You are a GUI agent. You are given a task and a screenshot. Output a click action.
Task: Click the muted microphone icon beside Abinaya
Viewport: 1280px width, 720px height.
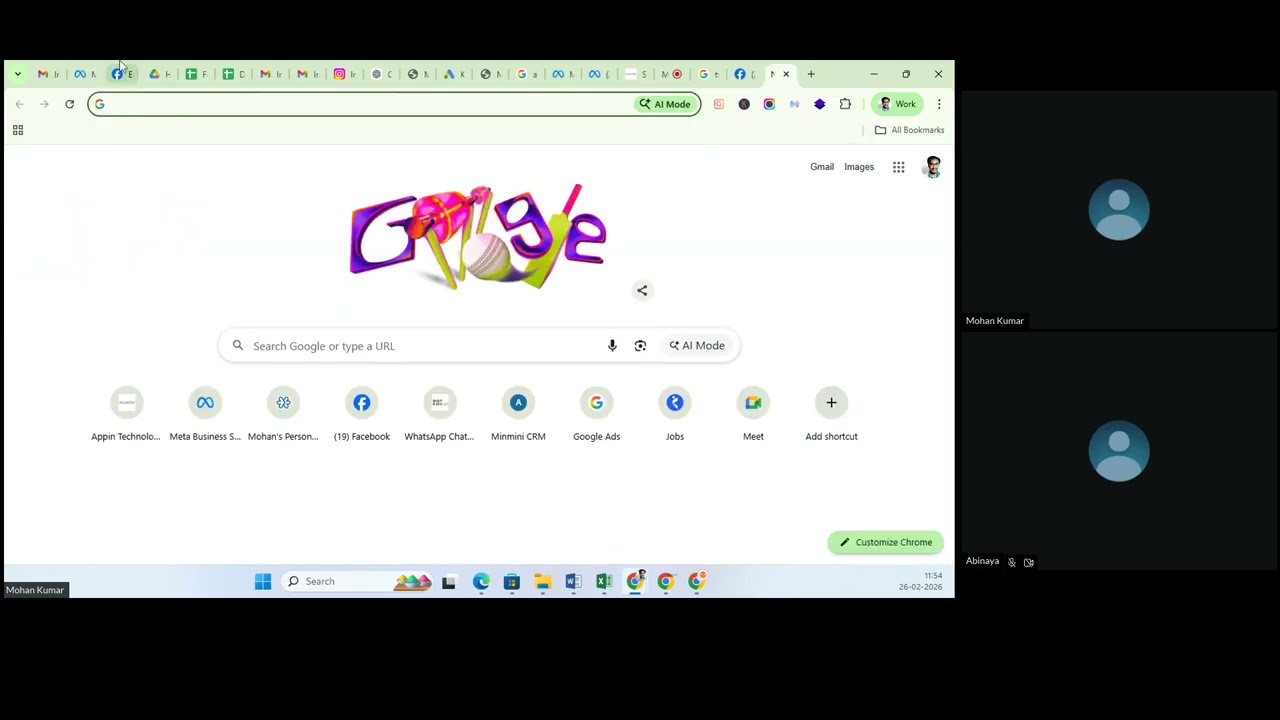click(x=1012, y=562)
